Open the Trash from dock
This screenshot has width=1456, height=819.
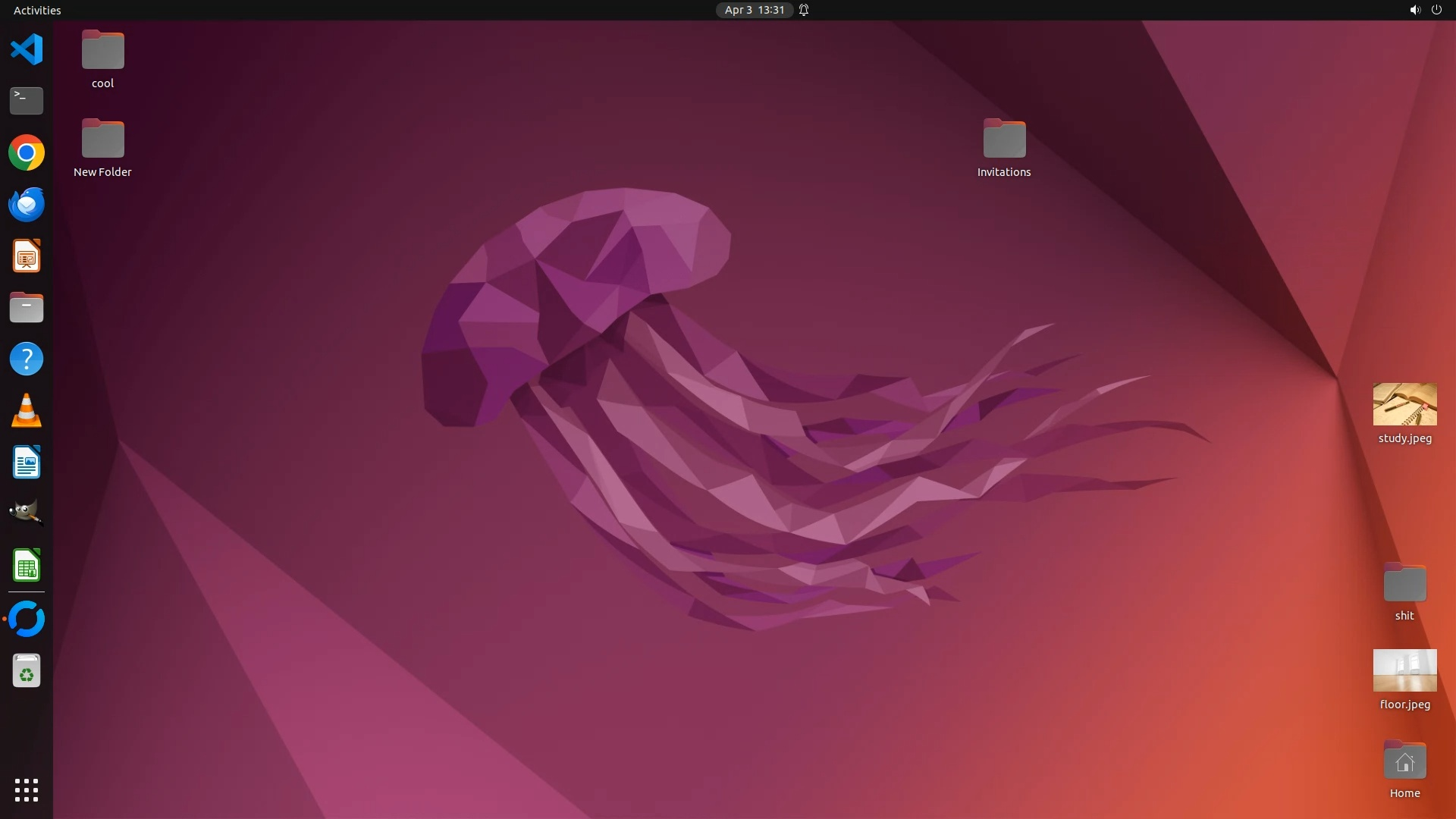[27, 671]
